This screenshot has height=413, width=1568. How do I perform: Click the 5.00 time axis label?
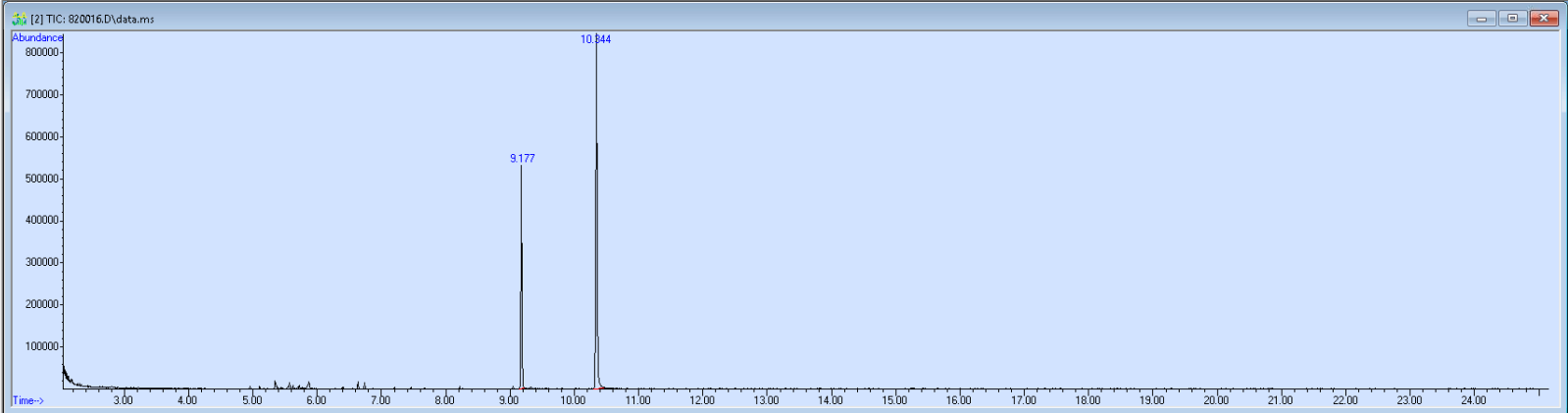pos(252,400)
